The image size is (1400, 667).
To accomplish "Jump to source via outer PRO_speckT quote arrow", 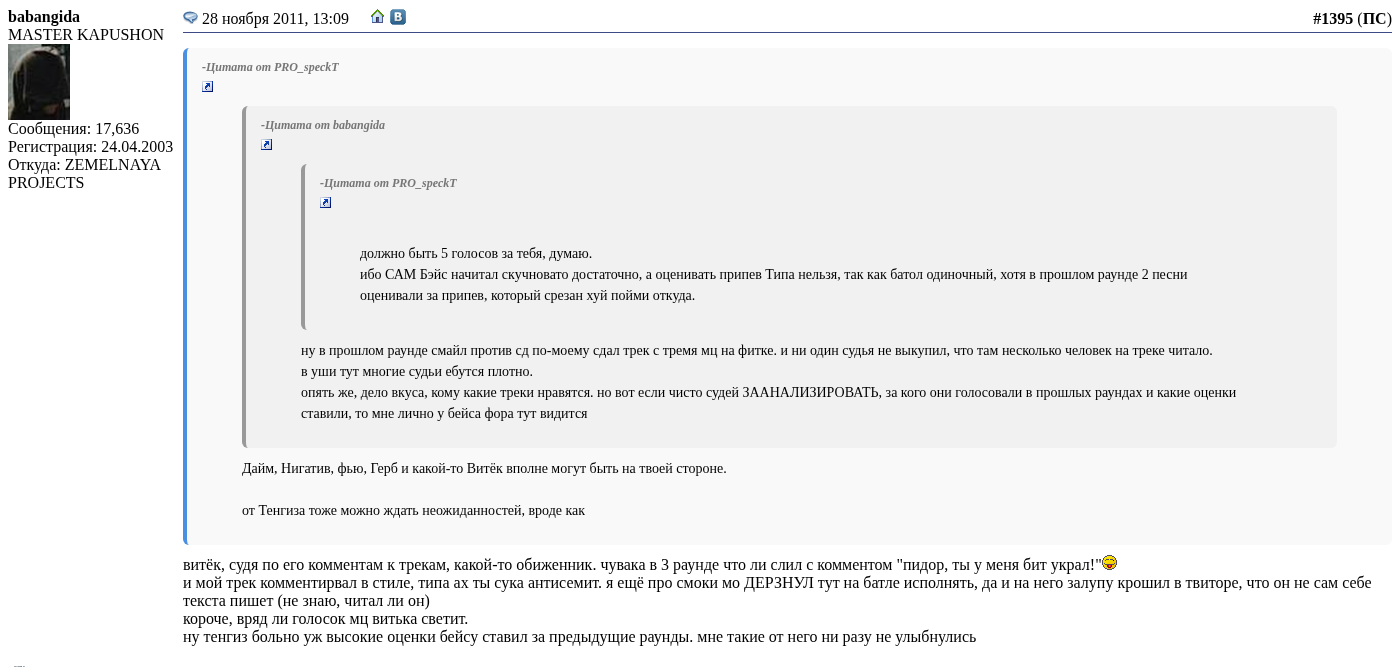I will point(208,87).
